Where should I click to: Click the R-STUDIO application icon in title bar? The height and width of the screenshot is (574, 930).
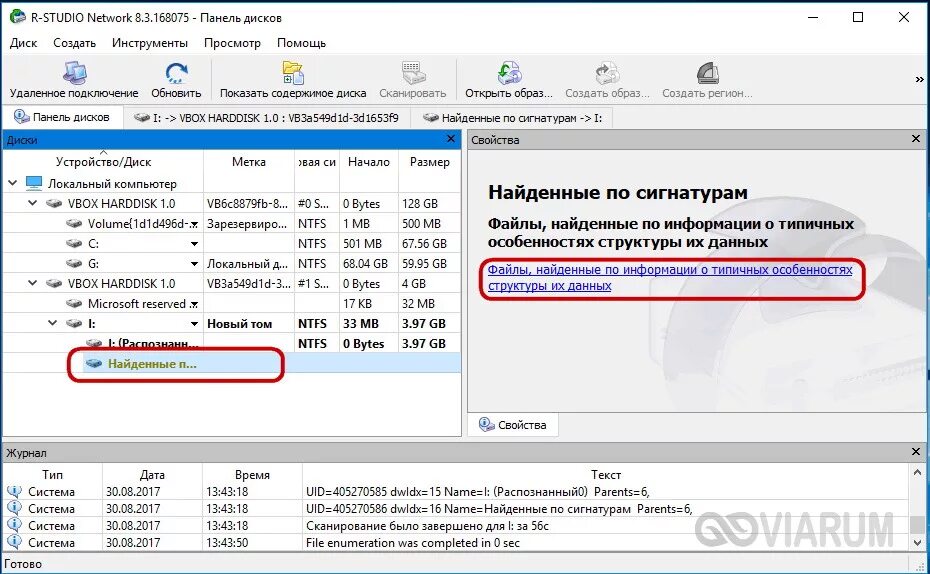point(18,17)
